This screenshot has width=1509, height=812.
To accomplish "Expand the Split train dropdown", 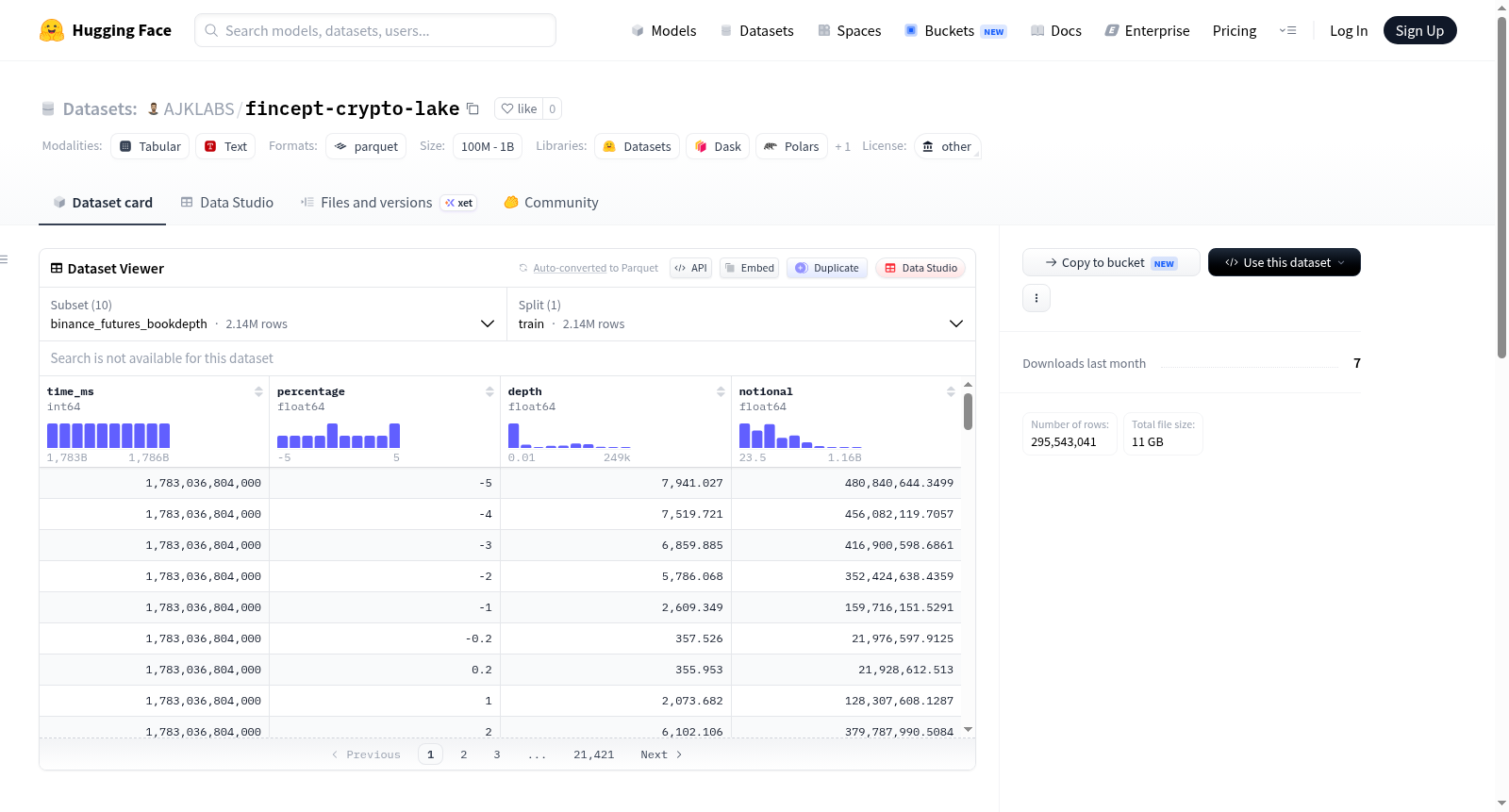I will click(x=740, y=315).
